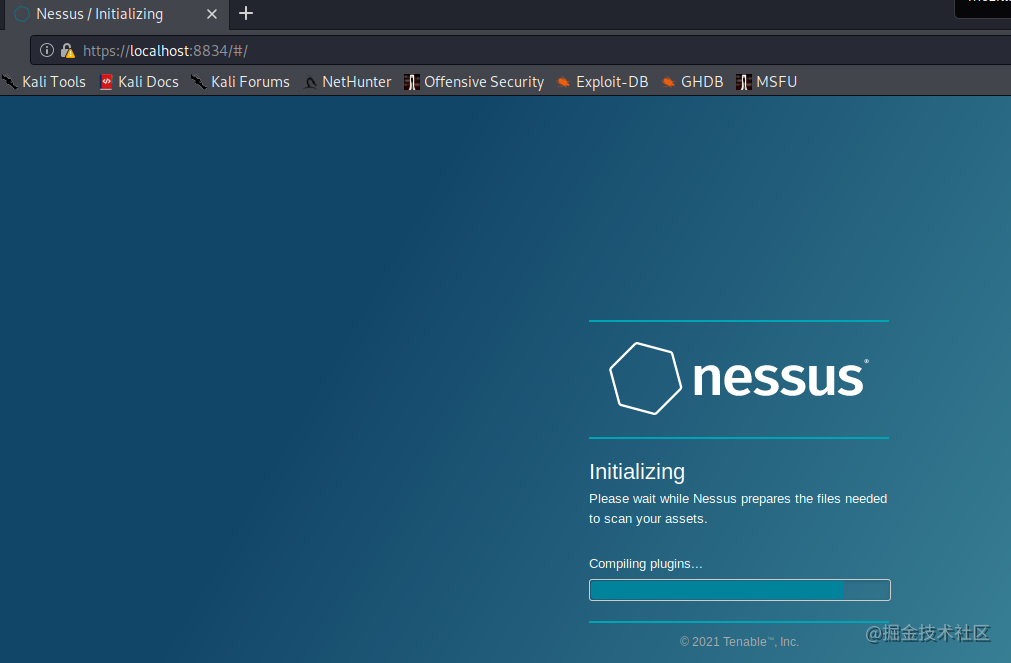1011x663 pixels.
Task: Click the 2021 Tenable copyright text
Action: point(740,642)
